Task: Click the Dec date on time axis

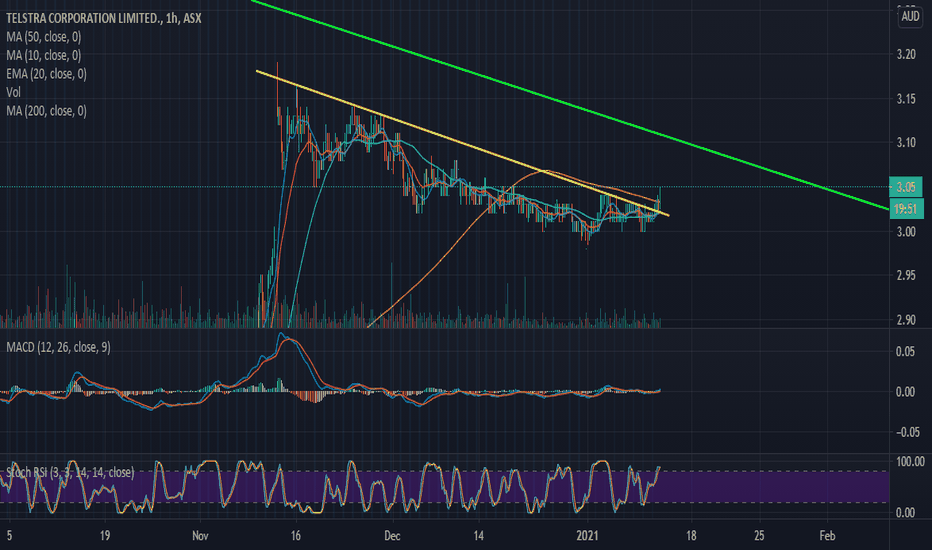Action: click(x=392, y=536)
